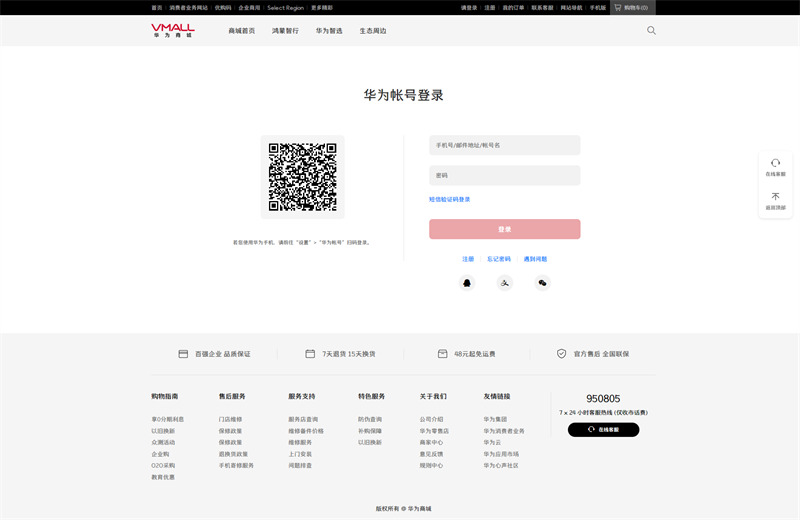Open 消费者业务网站 in top bar
This screenshot has height=520, width=800.
(188, 8)
